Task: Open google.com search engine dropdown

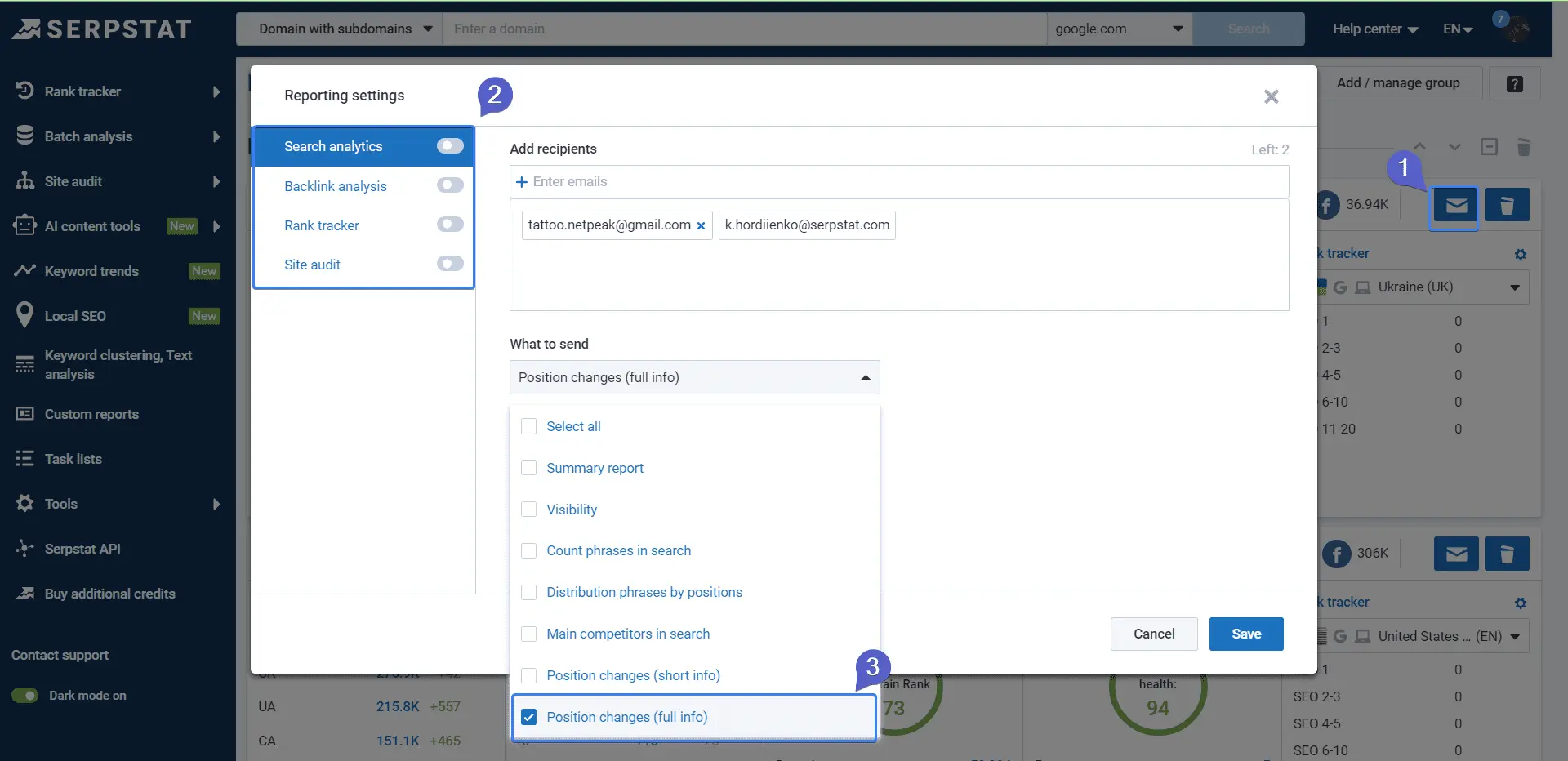Action: 1119,29
